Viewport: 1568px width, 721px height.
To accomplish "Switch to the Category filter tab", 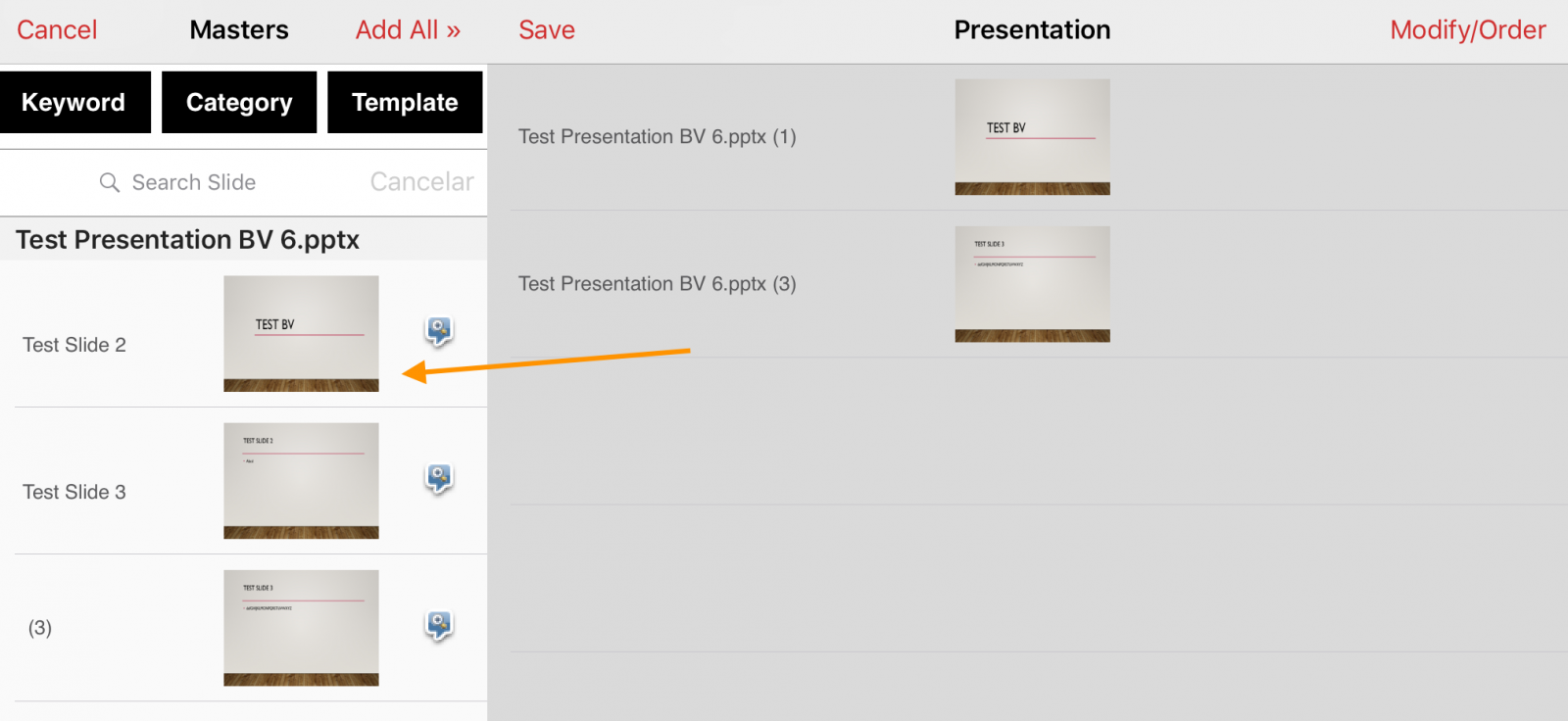I will pos(239,102).
